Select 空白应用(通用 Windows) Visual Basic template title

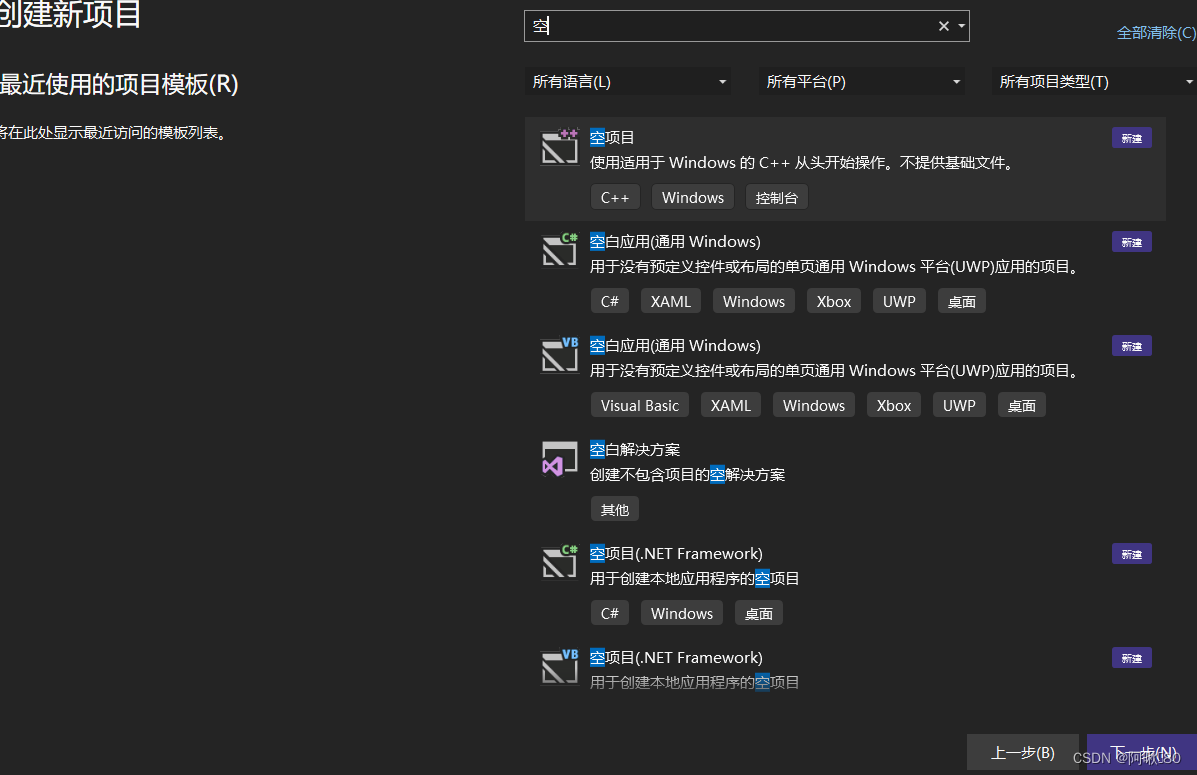pyautogui.click(x=675, y=345)
